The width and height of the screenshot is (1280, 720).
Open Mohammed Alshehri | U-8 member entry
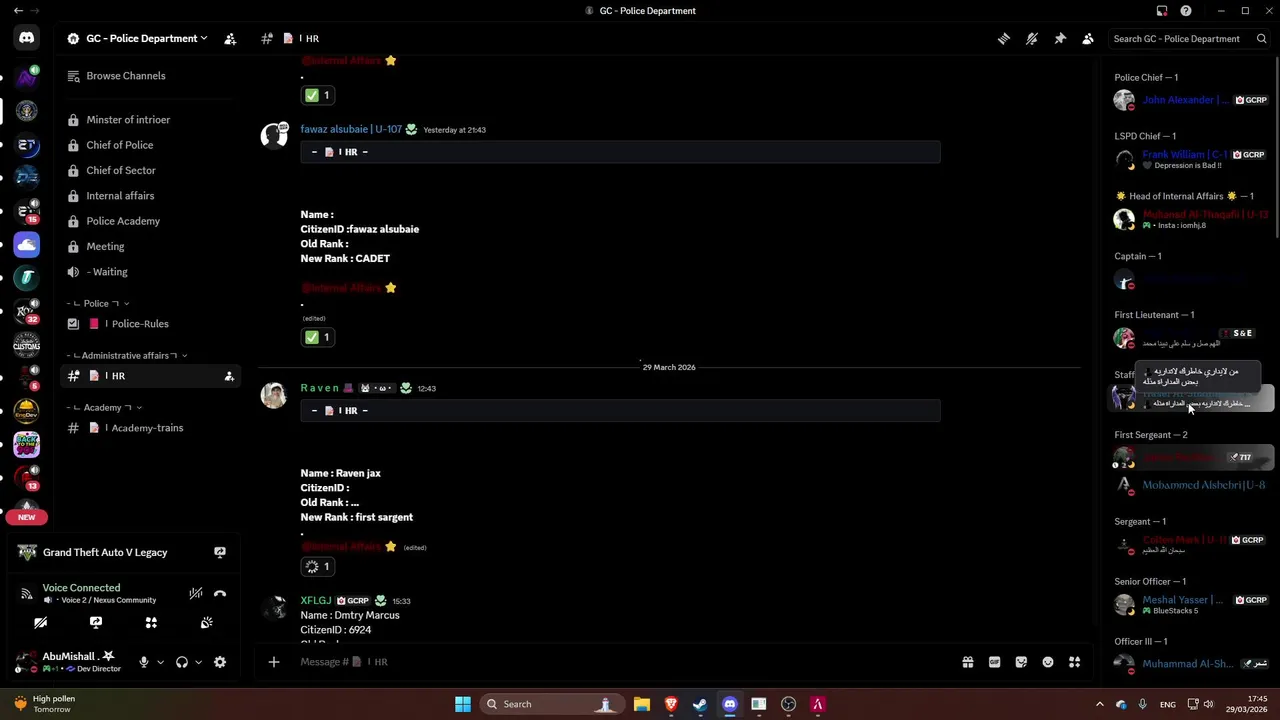coord(1190,485)
